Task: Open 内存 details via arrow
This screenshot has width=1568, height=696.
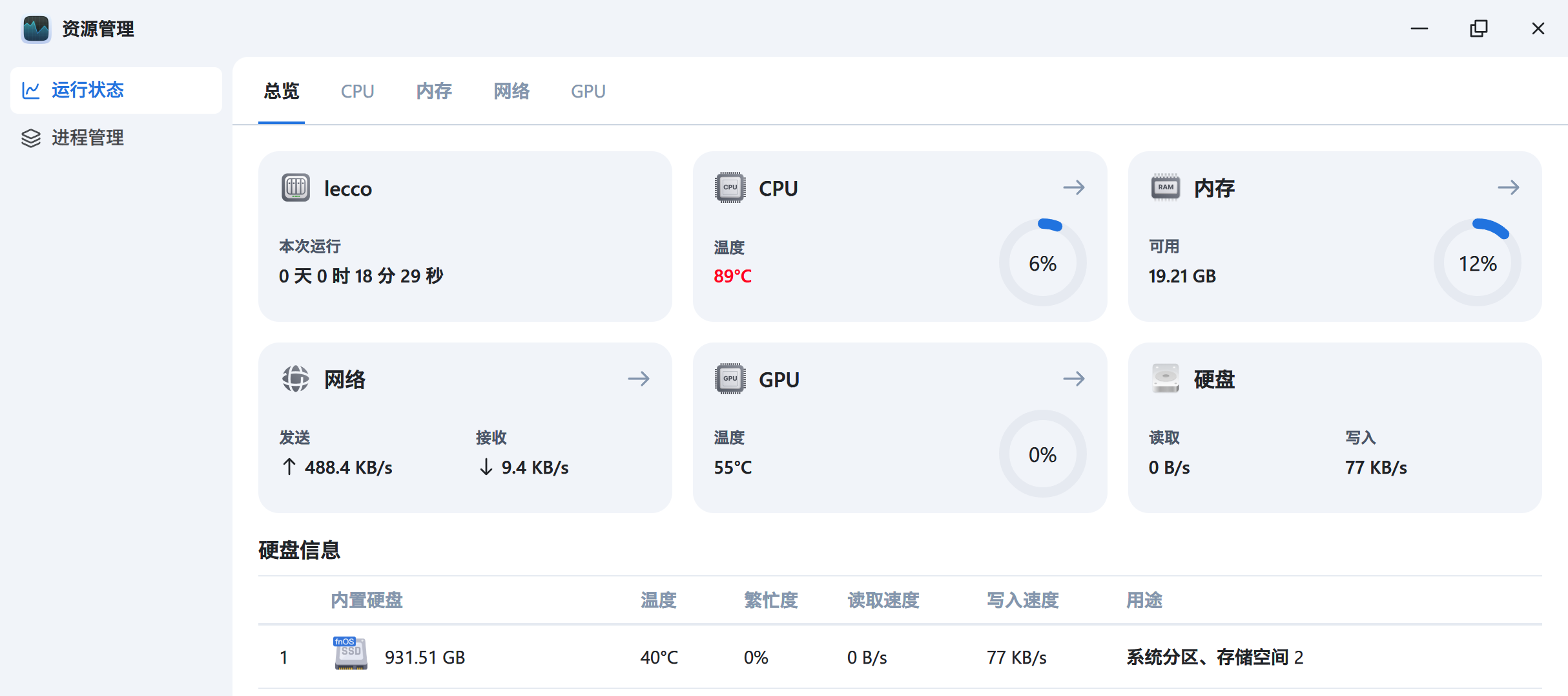Action: 1508,188
